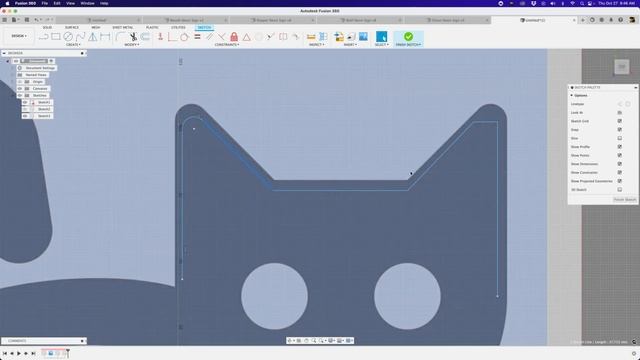Viewport: 640px width, 360px height.
Task: Switch to the Plastic tab
Action: [x=152, y=27]
